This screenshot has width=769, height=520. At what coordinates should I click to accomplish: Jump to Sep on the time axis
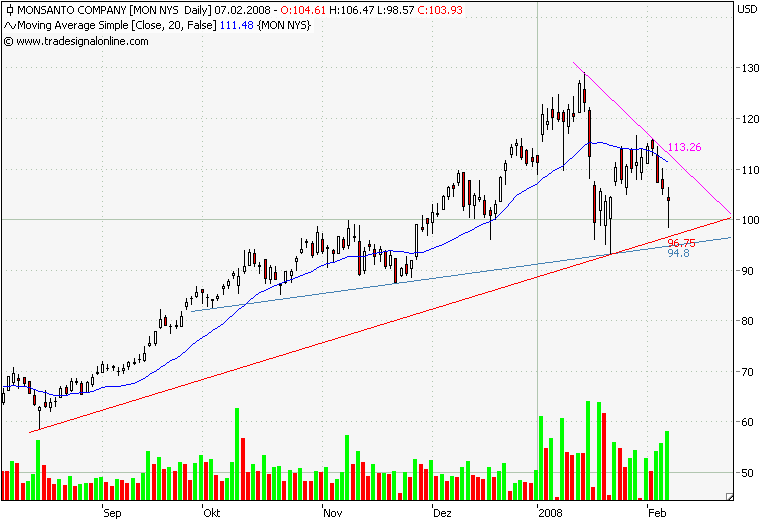point(111,512)
